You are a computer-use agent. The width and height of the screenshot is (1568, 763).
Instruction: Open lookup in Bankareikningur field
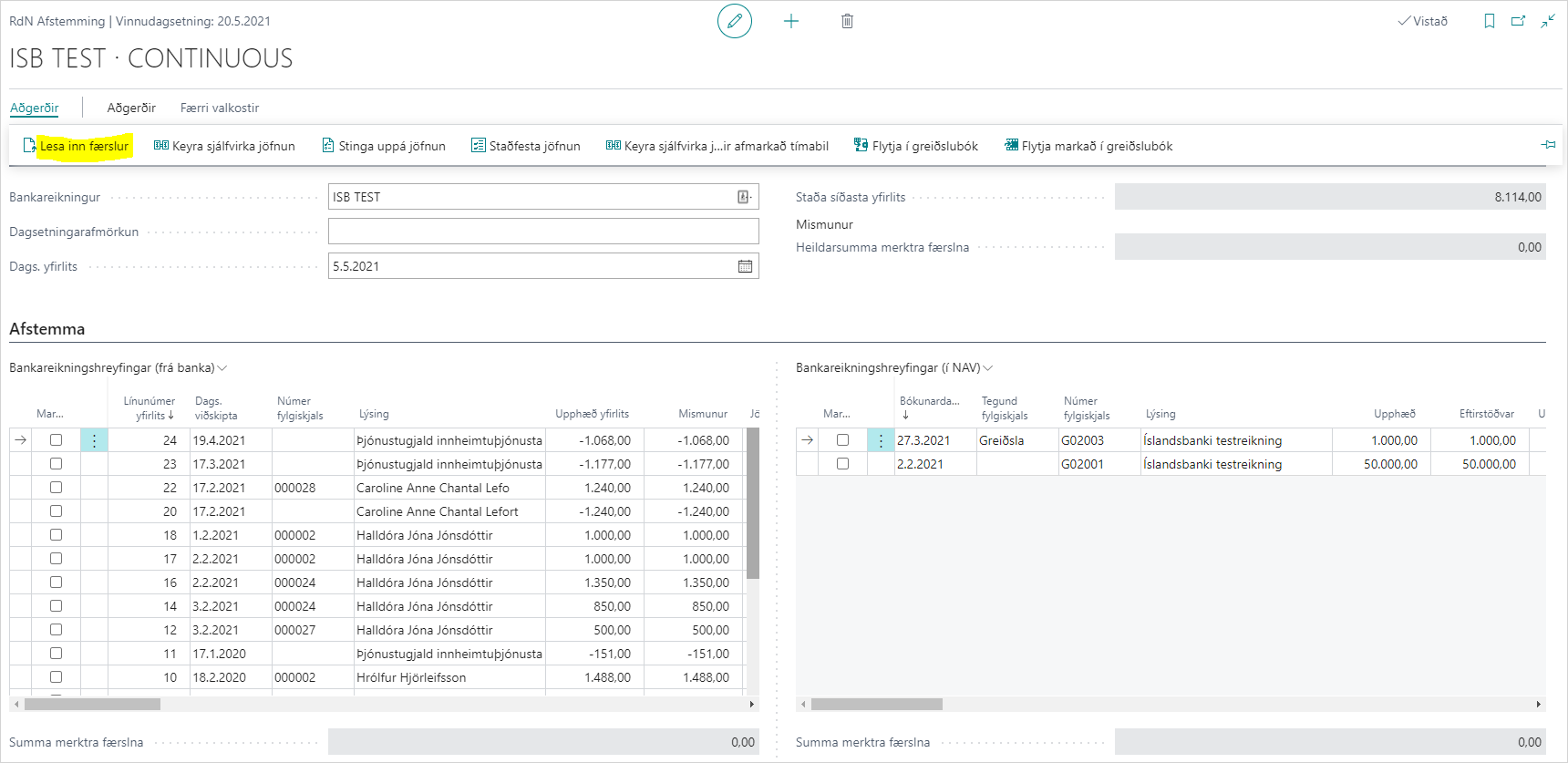point(744,197)
